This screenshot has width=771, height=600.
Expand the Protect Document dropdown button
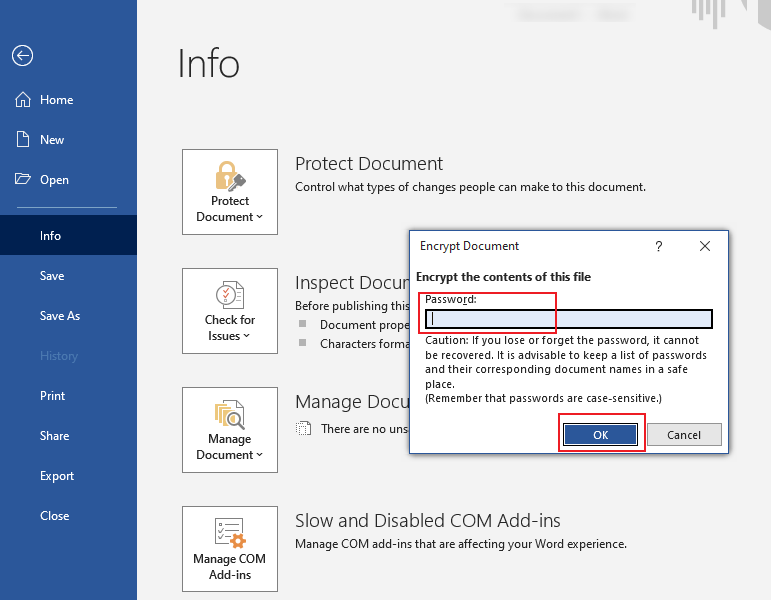tap(230, 192)
